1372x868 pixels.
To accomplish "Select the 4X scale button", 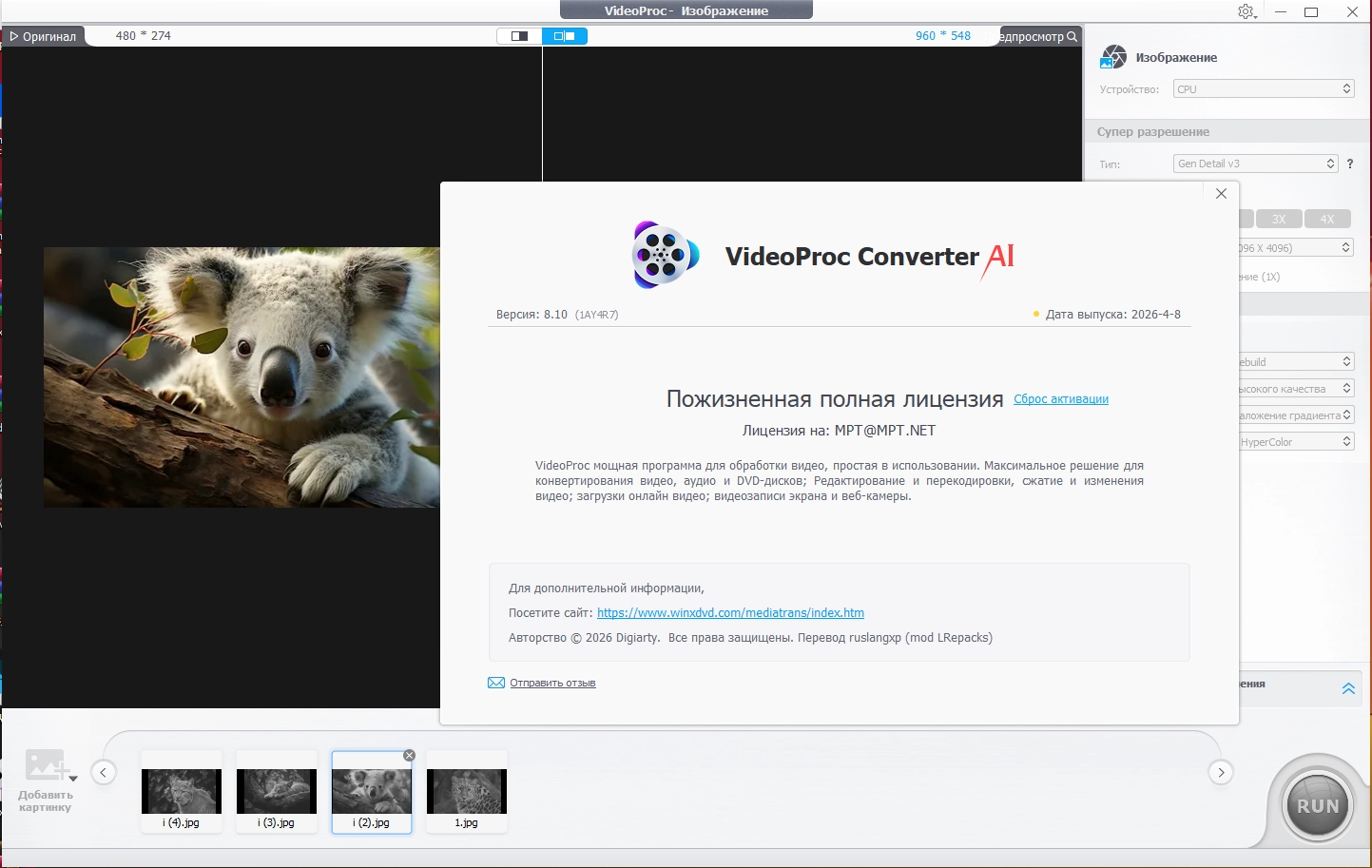I will (x=1327, y=219).
